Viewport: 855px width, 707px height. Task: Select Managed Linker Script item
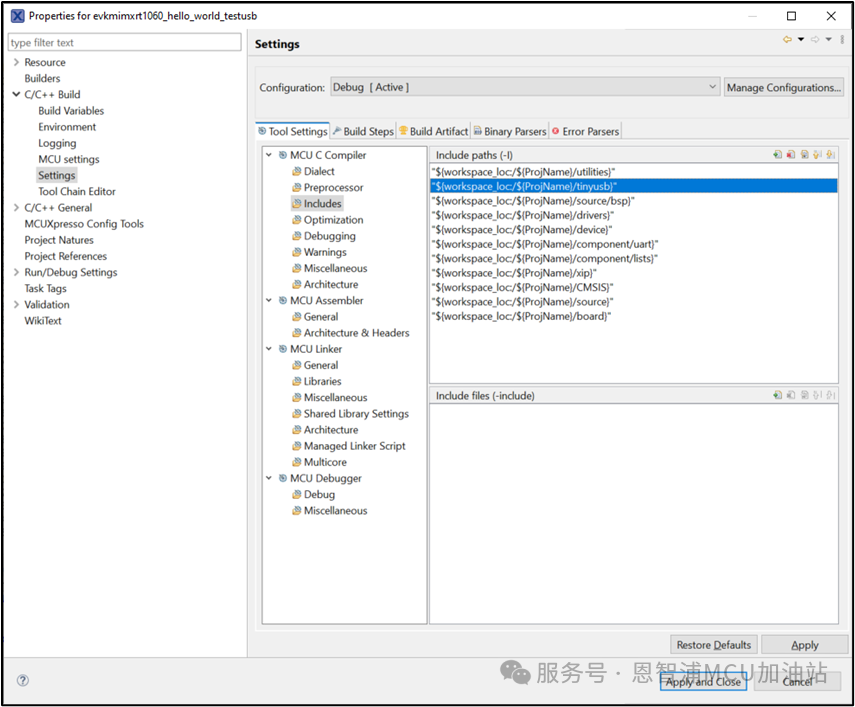[354, 446]
